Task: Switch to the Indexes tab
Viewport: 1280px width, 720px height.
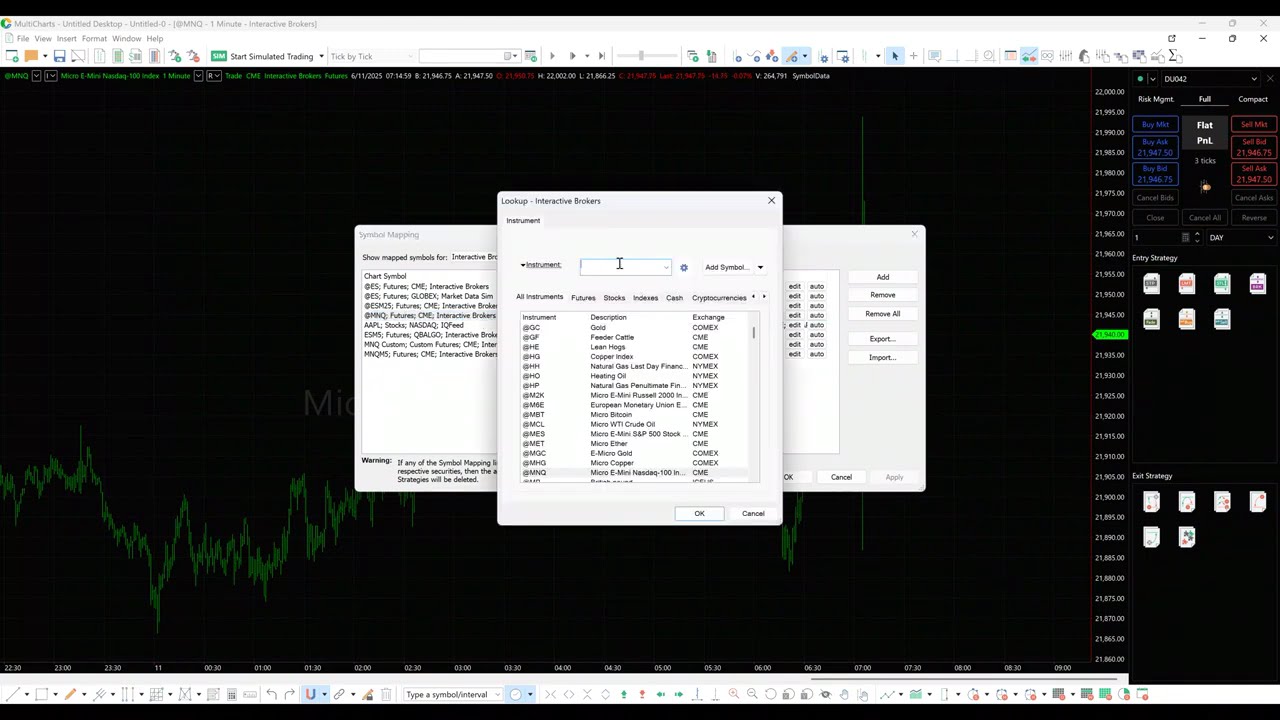Action: pos(645,297)
